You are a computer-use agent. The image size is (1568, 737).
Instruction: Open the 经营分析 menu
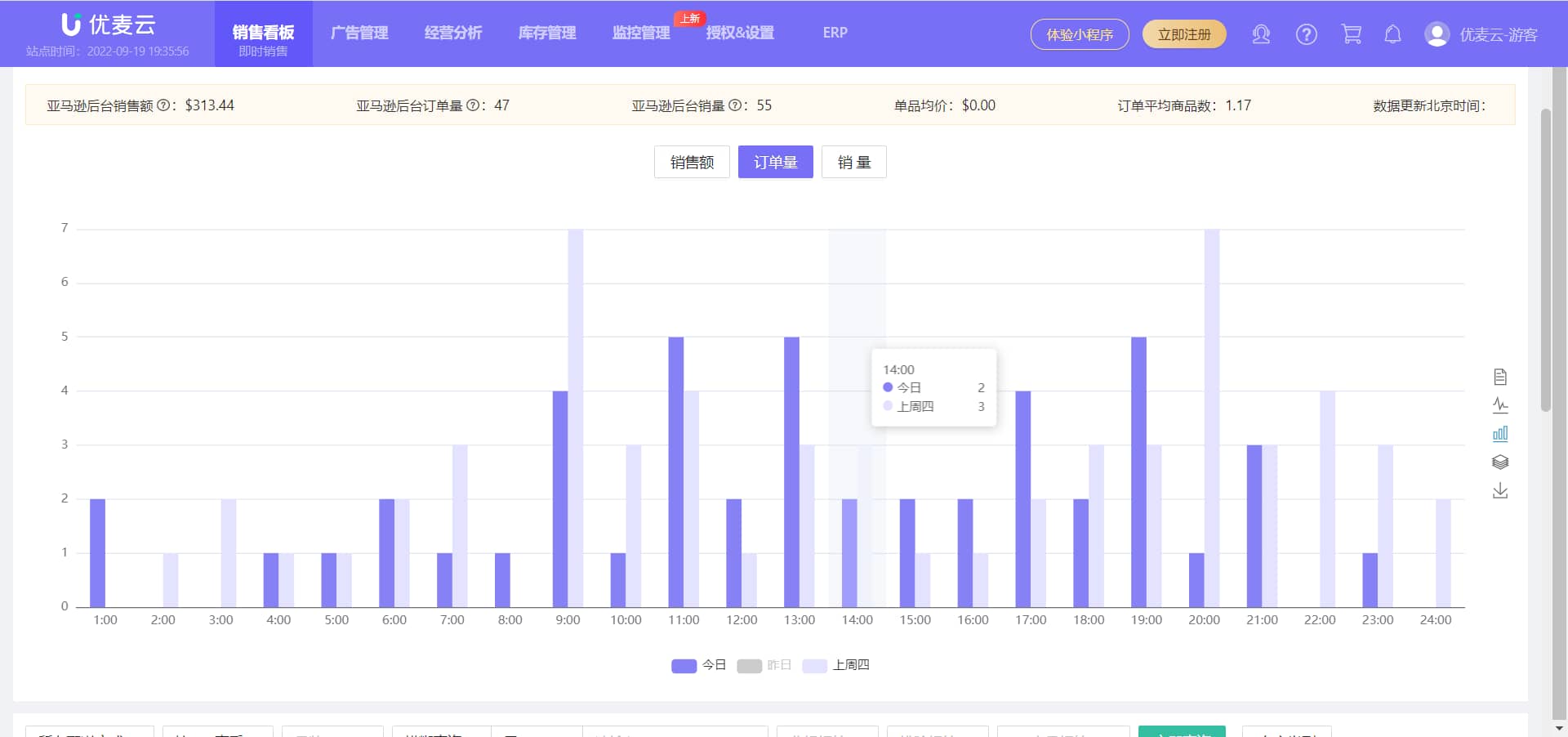click(x=453, y=33)
